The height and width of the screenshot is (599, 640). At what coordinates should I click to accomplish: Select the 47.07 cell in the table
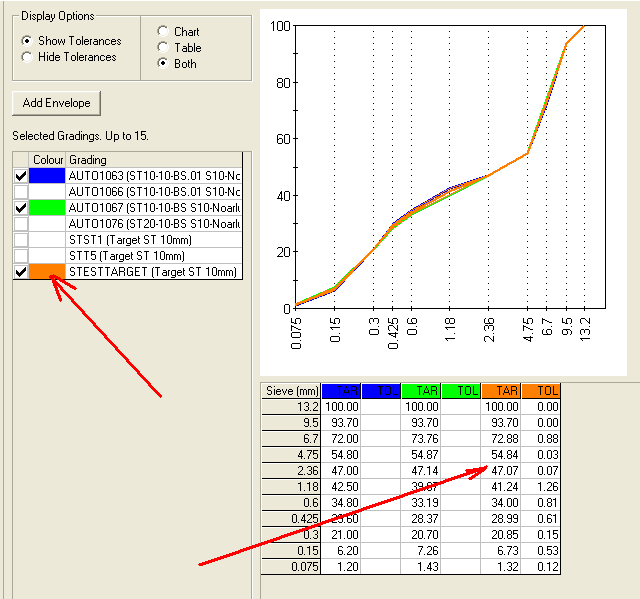coord(501,470)
